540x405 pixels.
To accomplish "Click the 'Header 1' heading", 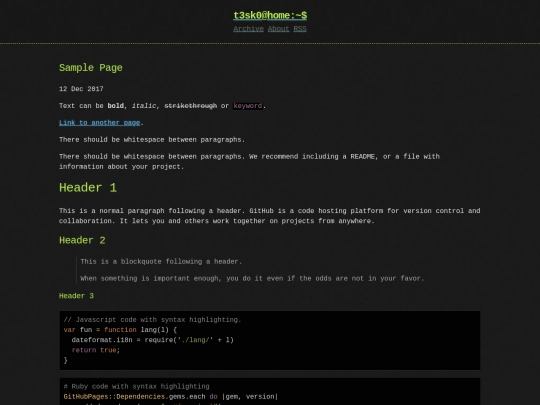I will point(88,188).
